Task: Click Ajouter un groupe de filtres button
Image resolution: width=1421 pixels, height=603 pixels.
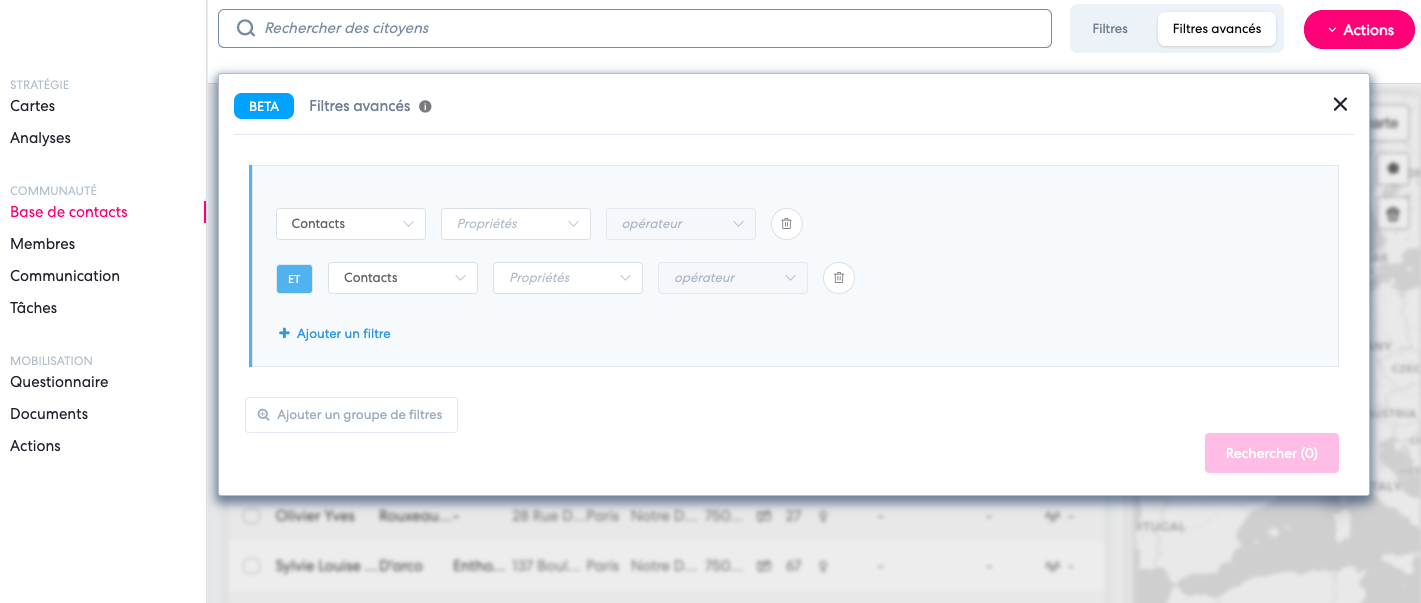Action: (351, 415)
